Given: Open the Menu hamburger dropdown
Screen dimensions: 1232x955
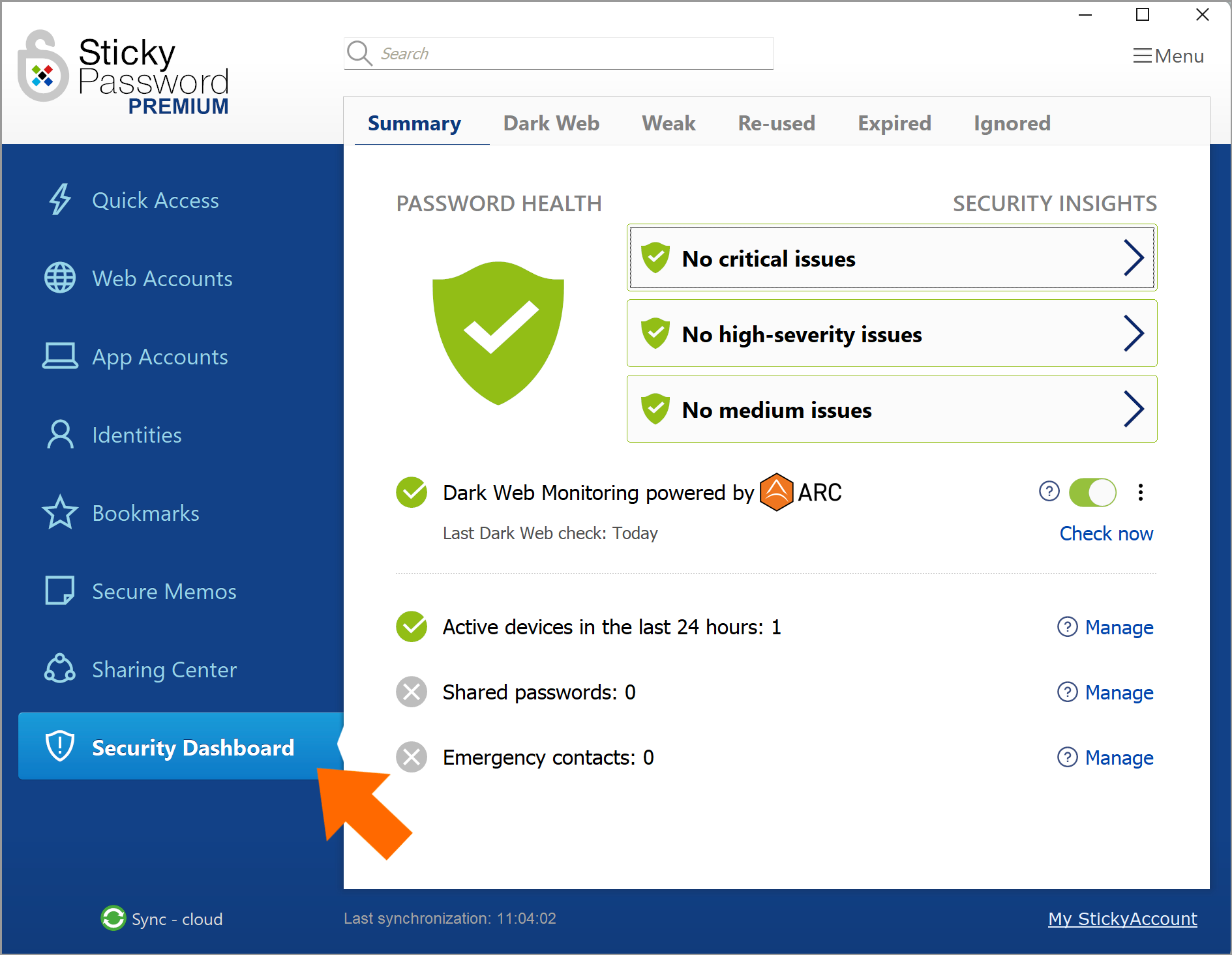Looking at the screenshot, I should (1168, 56).
